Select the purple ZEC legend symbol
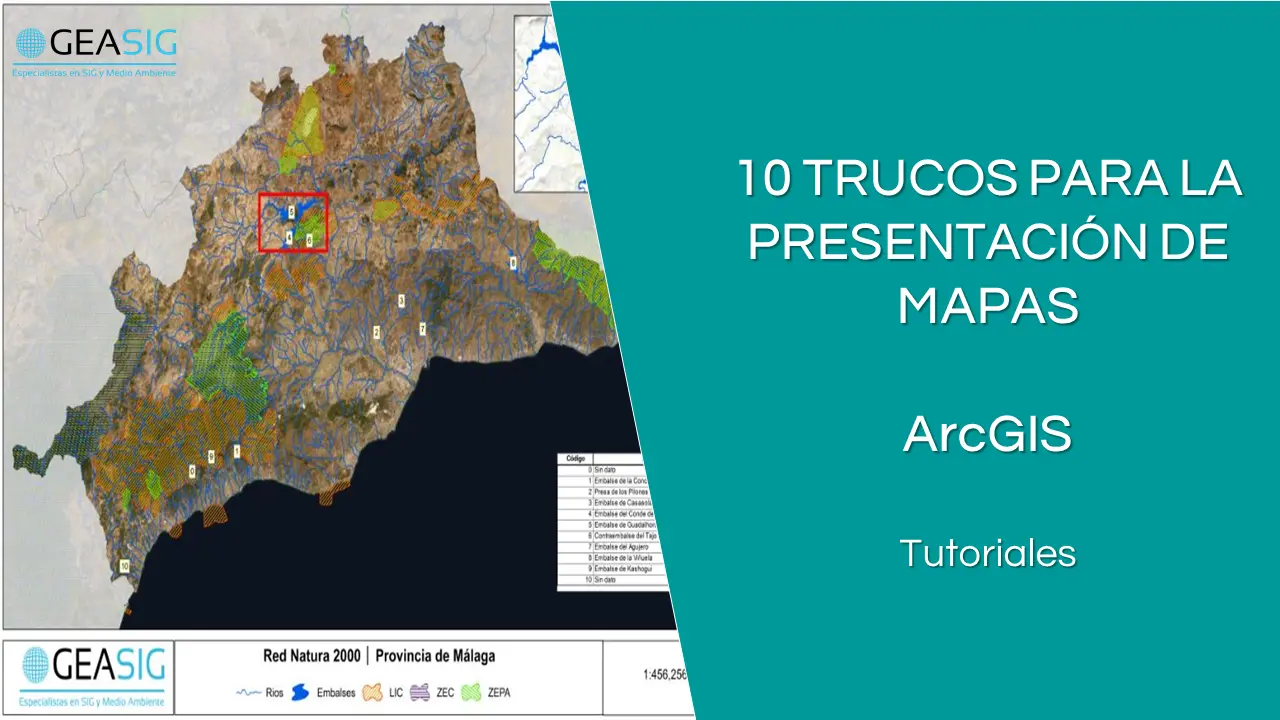Image resolution: width=1280 pixels, height=720 pixels. click(x=421, y=692)
